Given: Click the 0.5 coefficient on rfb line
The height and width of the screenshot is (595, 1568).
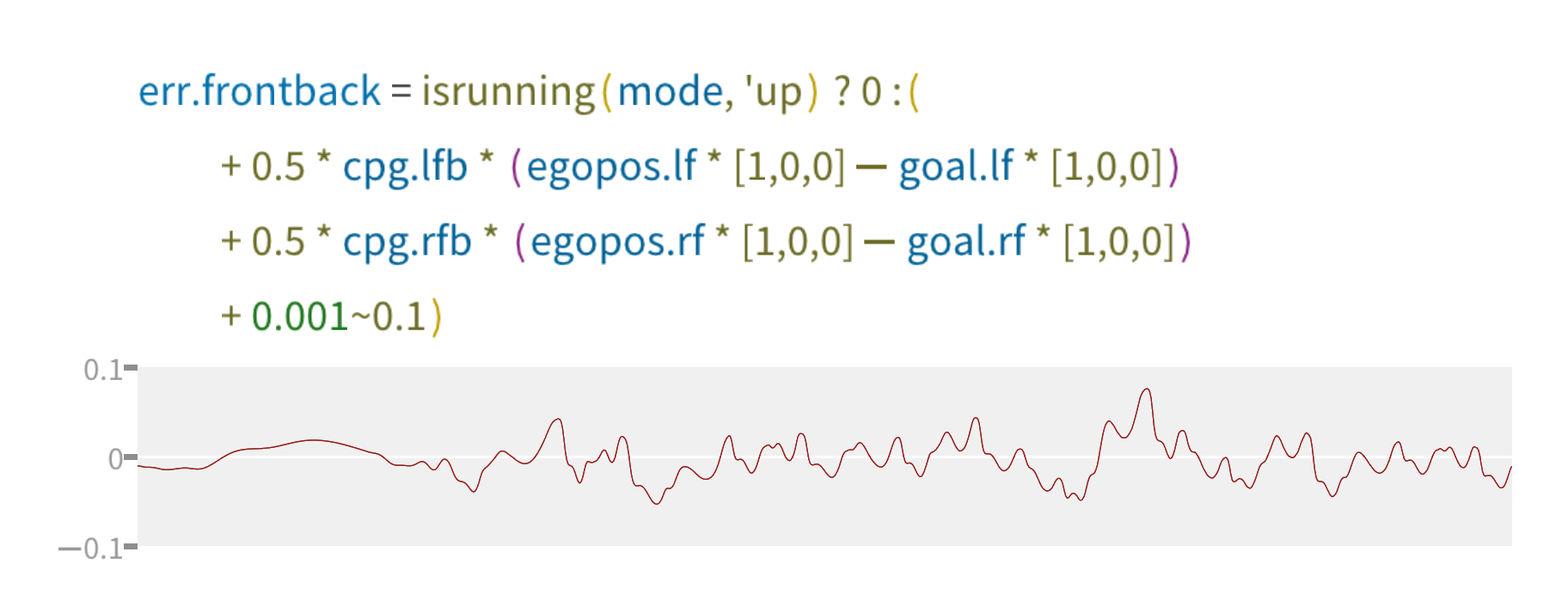Looking at the screenshot, I should click(279, 242).
